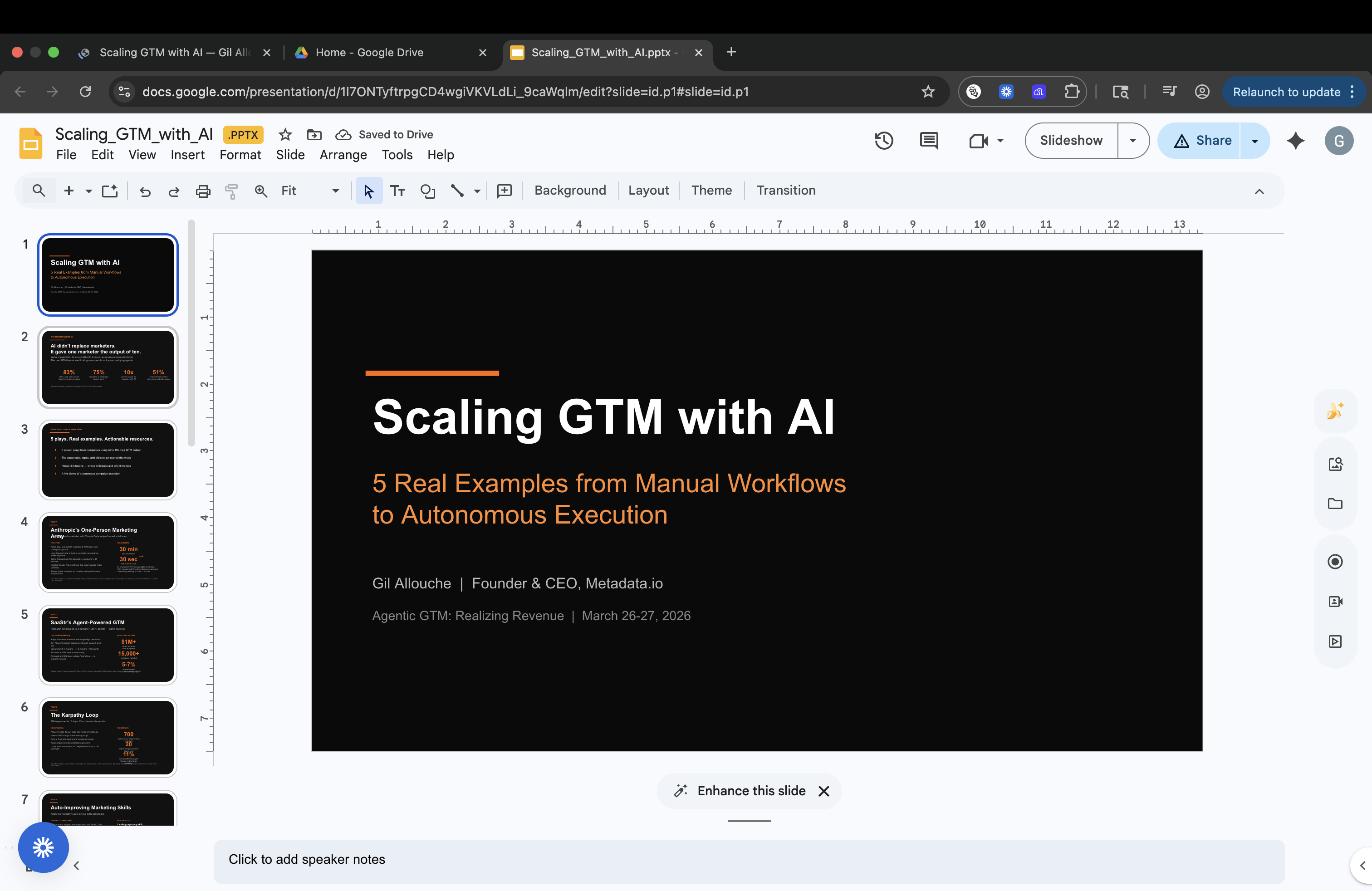Show side panel with right-edge chevron

[1362, 866]
